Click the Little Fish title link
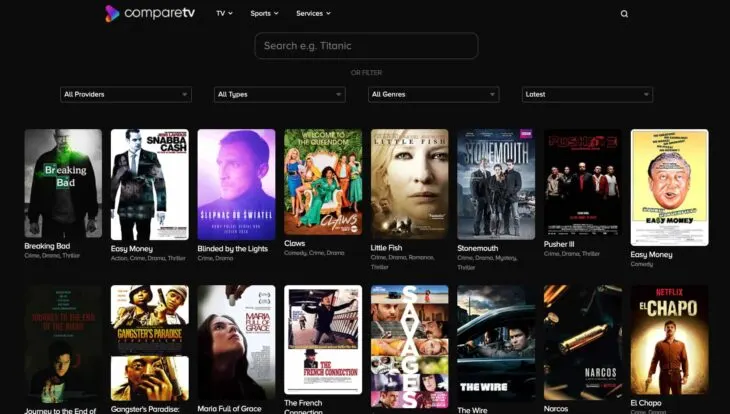Screen dimensions: 730x414 tap(386, 248)
